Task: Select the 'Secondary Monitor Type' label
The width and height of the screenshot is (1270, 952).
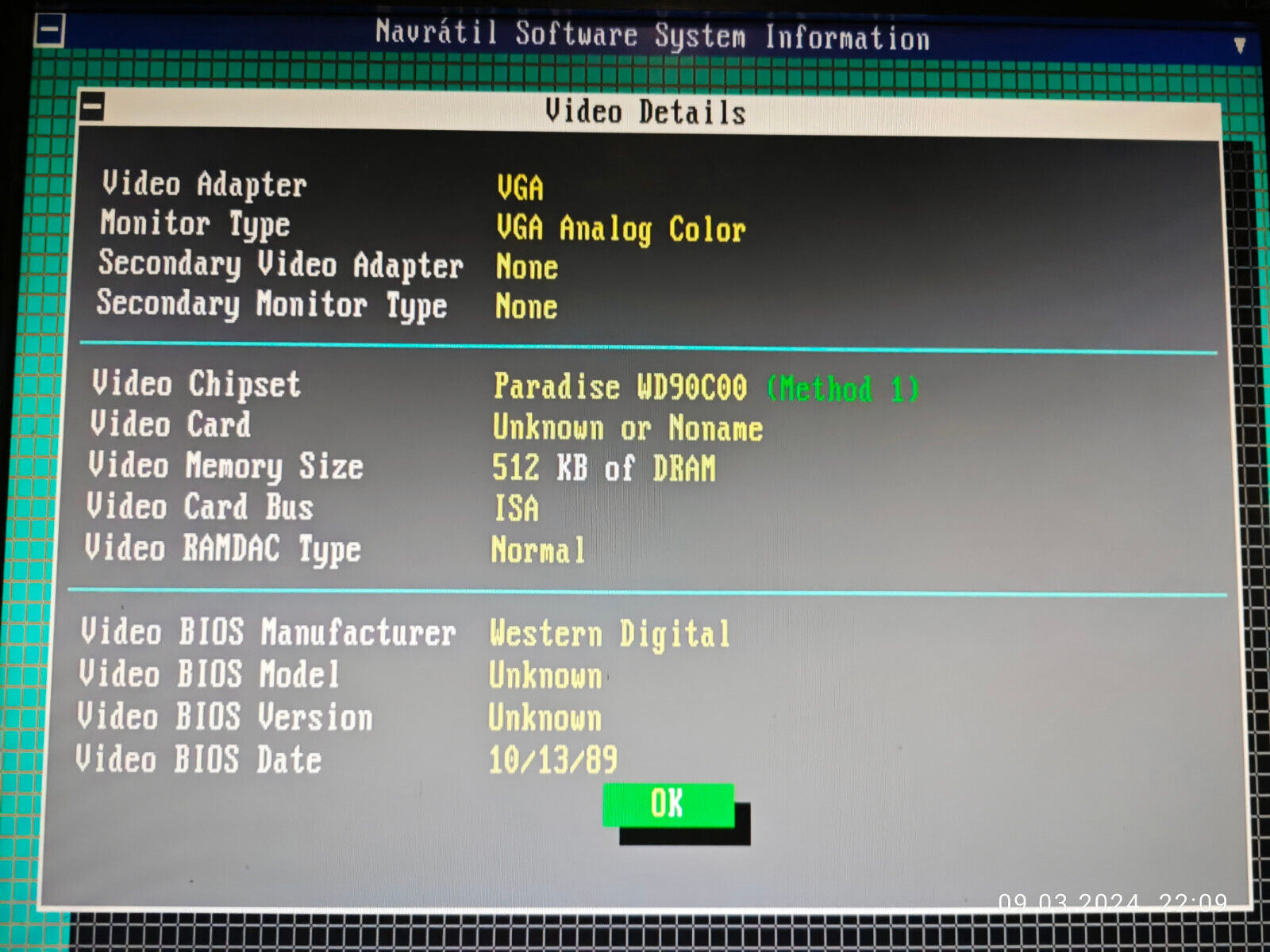Action: [x=271, y=305]
